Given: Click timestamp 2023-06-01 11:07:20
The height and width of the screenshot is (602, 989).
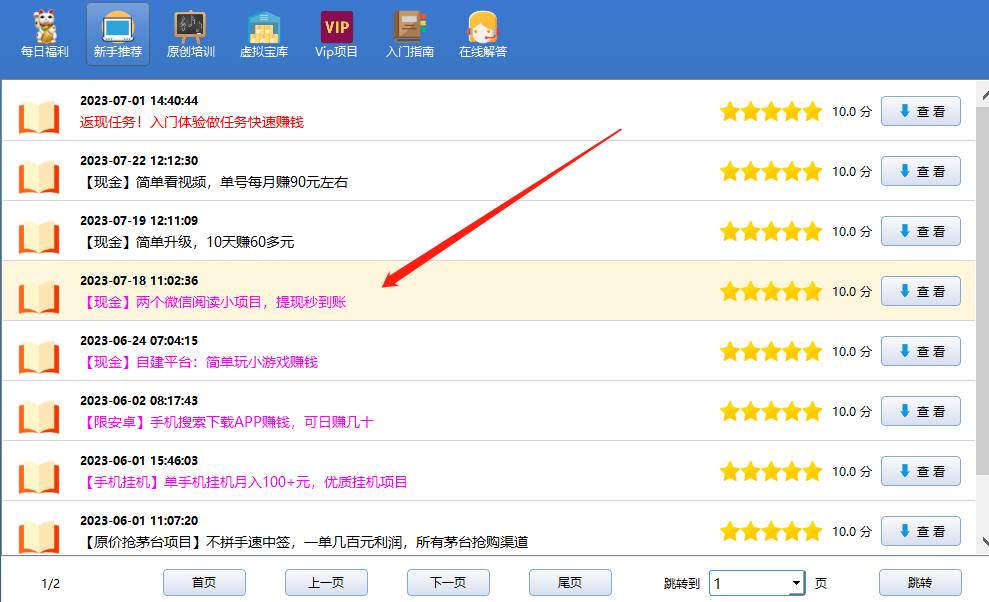Looking at the screenshot, I should (139, 520).
